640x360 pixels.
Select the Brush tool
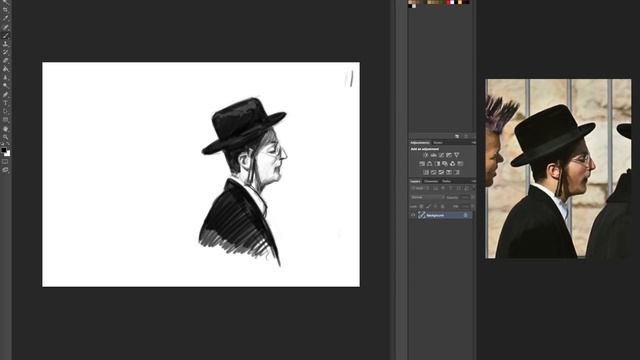point(5,36)
